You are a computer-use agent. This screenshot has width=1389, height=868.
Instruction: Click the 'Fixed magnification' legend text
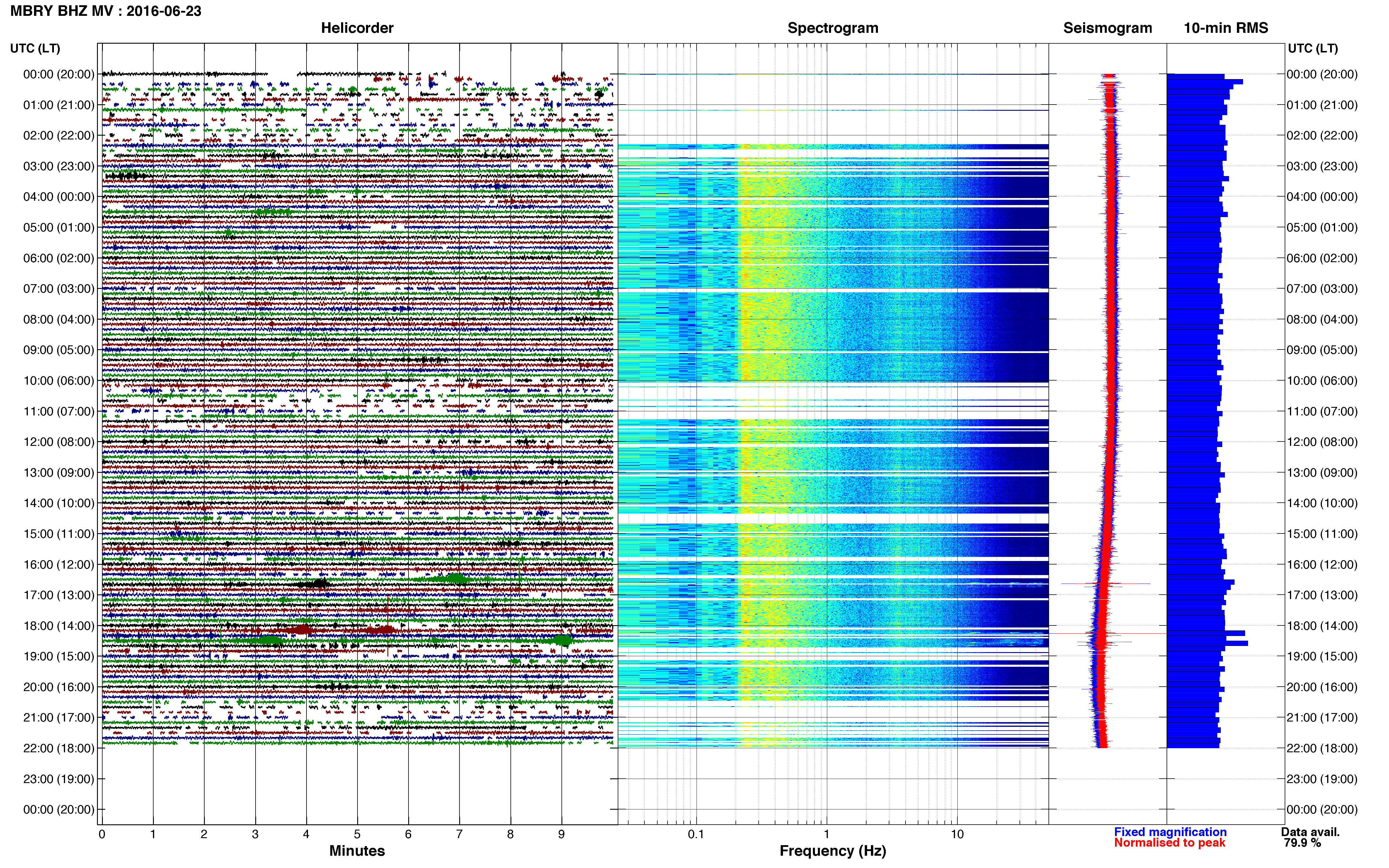pos(1170,832)
